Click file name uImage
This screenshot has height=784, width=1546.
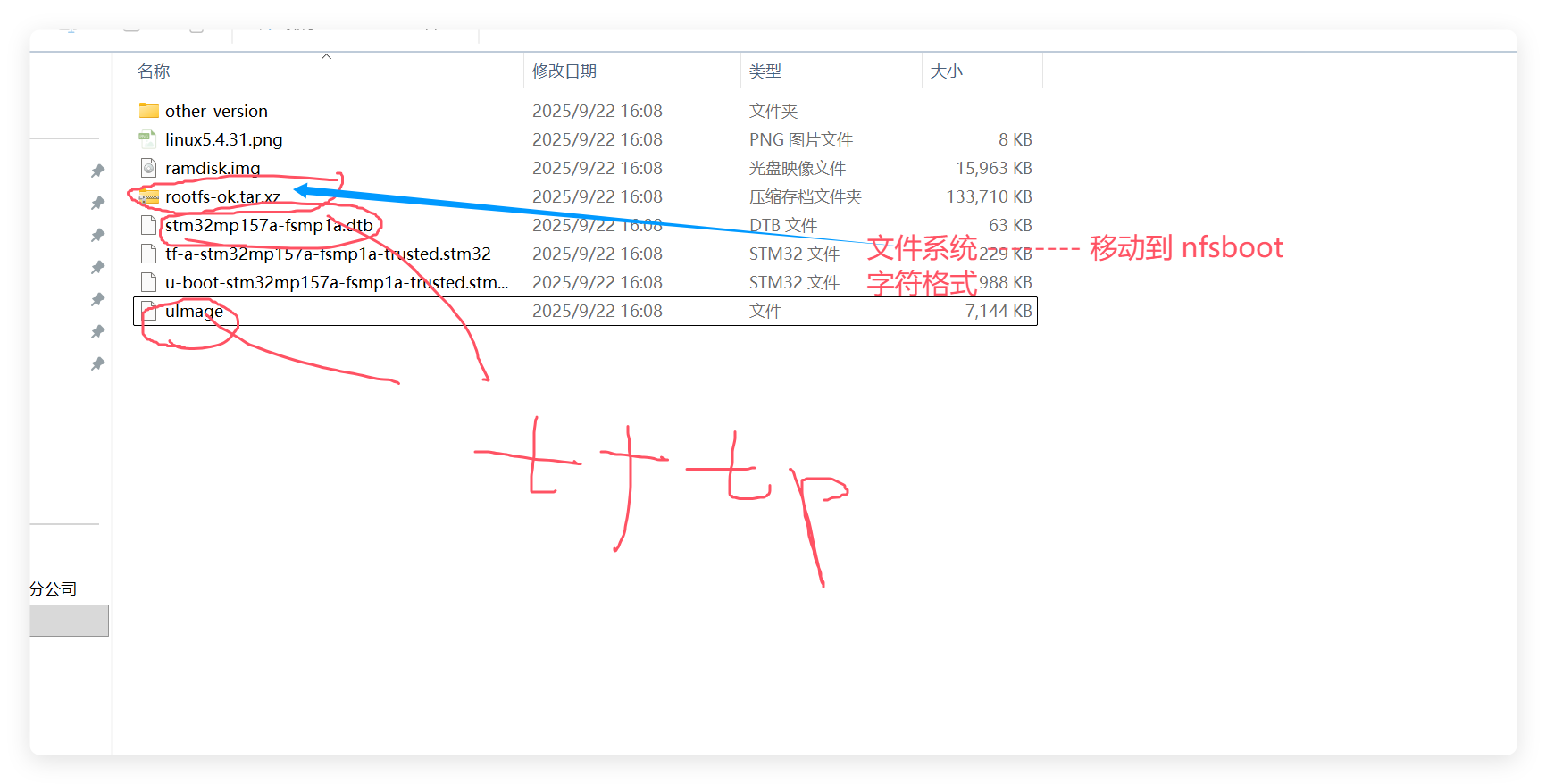click(194, 311)
